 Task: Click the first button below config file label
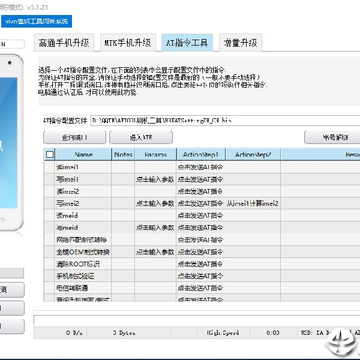[74, 137]
